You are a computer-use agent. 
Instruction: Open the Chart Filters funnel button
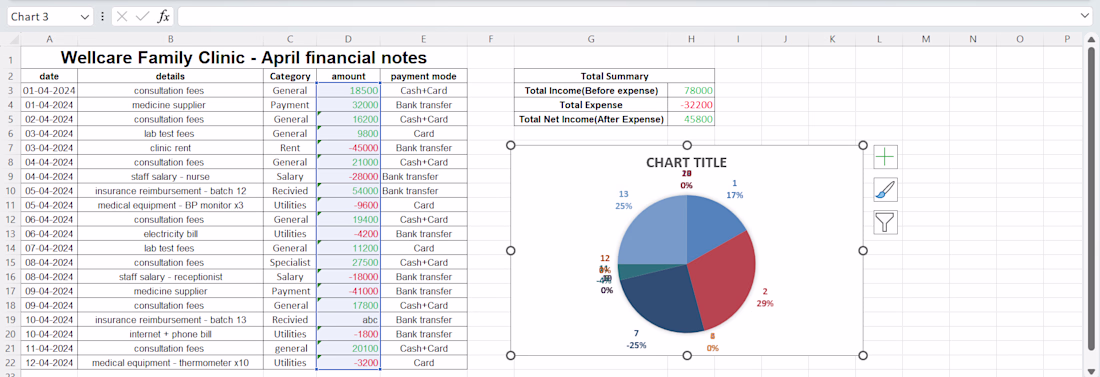[x=886, y=223]
